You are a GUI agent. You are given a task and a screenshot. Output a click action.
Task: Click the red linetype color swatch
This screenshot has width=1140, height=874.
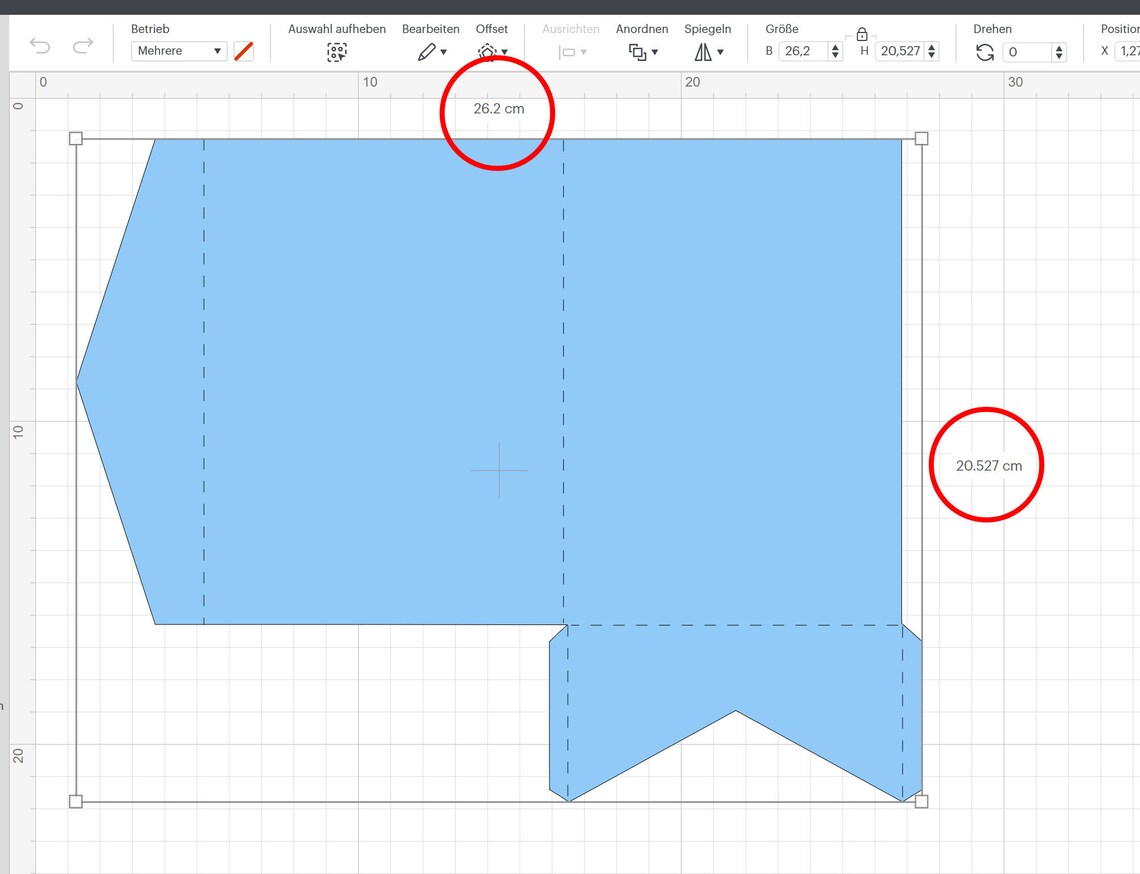click(243, 50)
